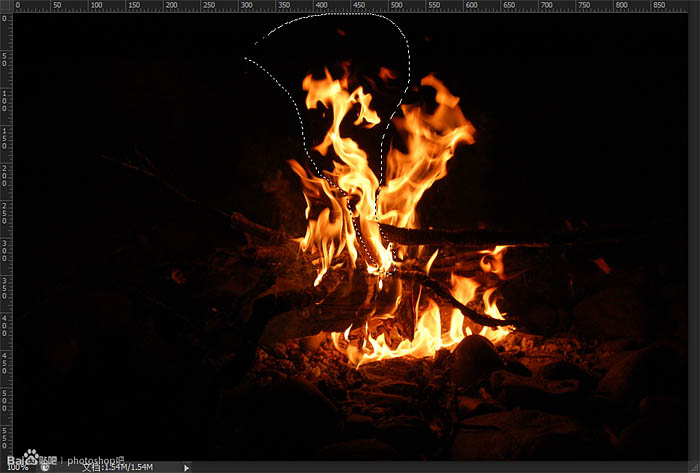700x473 pixels.
Task: Open the status bar info arrow menu
Action: [x=186, y=468]
